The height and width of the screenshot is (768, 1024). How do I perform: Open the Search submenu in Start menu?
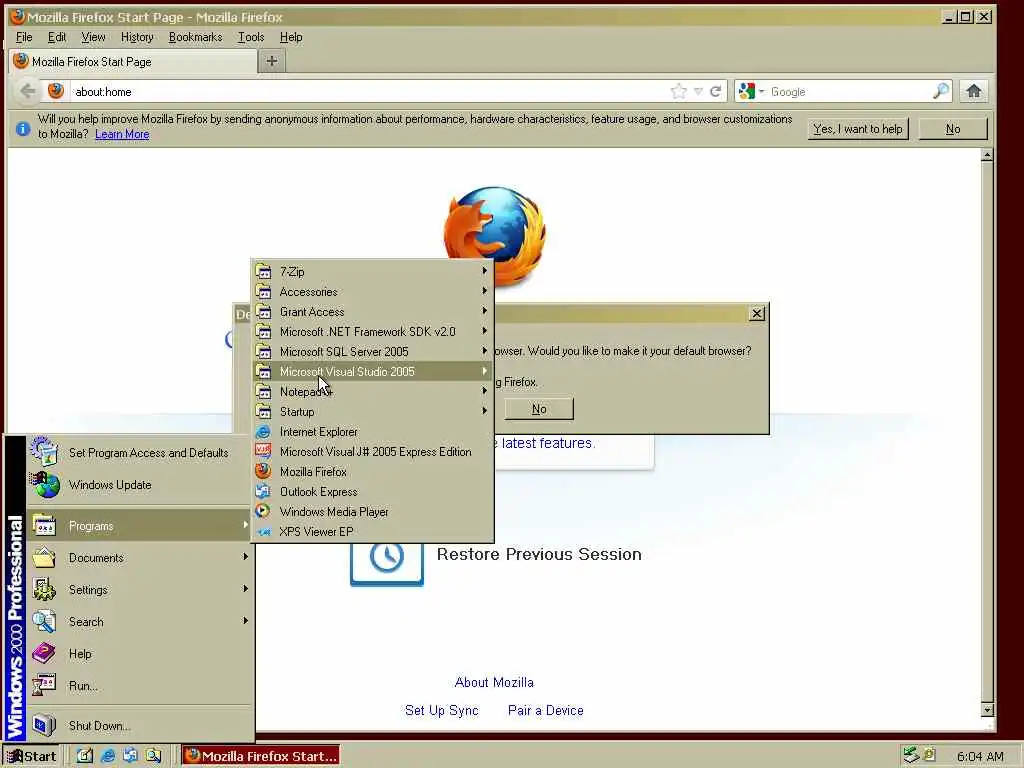(x=139, y=622)
